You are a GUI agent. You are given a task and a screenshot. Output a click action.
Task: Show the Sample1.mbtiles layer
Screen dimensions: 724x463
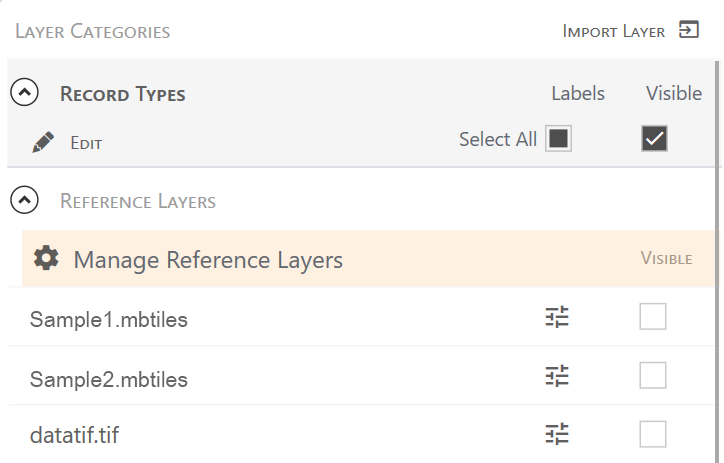click(653, 318)
